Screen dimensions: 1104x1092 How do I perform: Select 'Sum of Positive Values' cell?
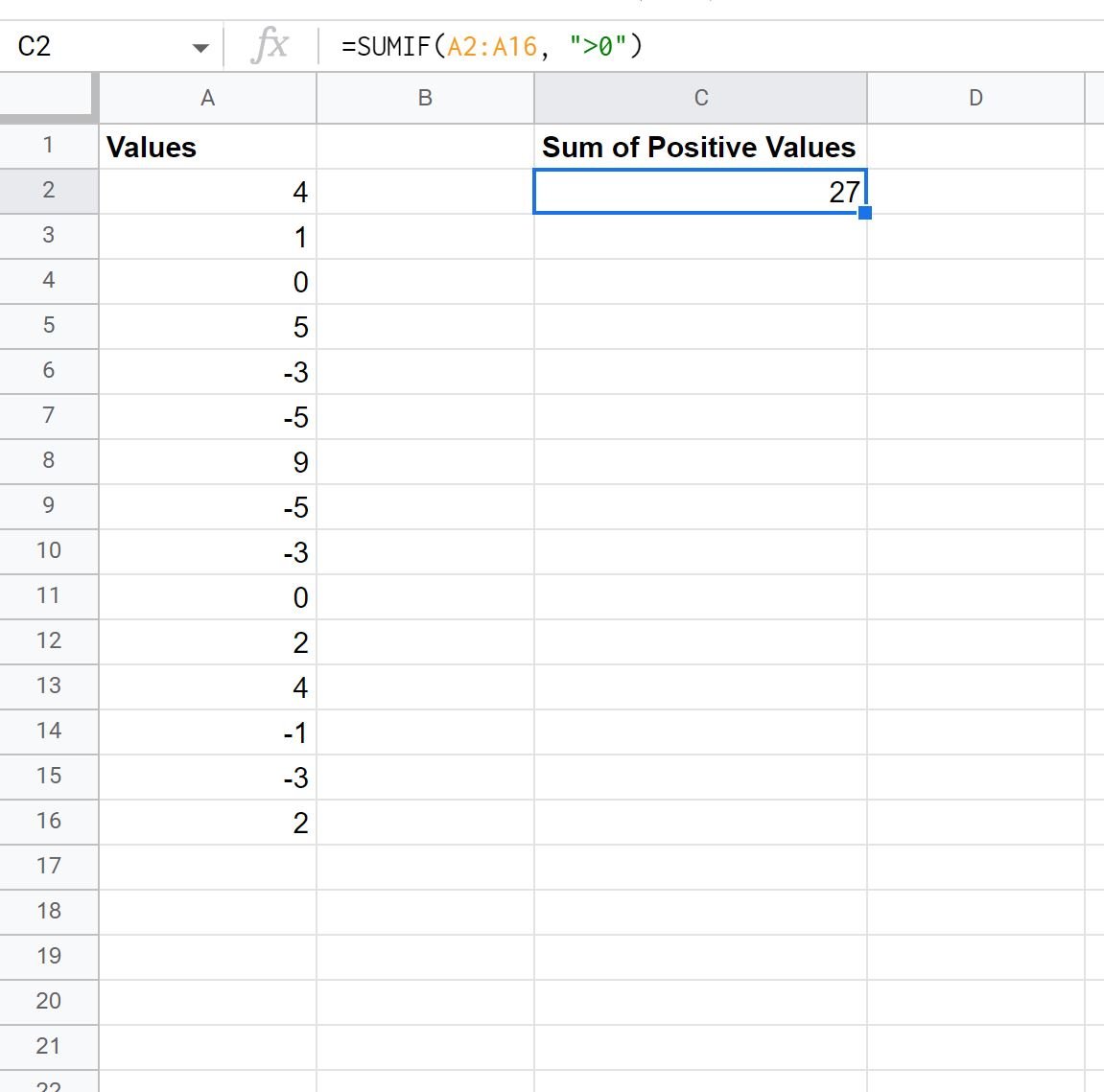[700, 147]
